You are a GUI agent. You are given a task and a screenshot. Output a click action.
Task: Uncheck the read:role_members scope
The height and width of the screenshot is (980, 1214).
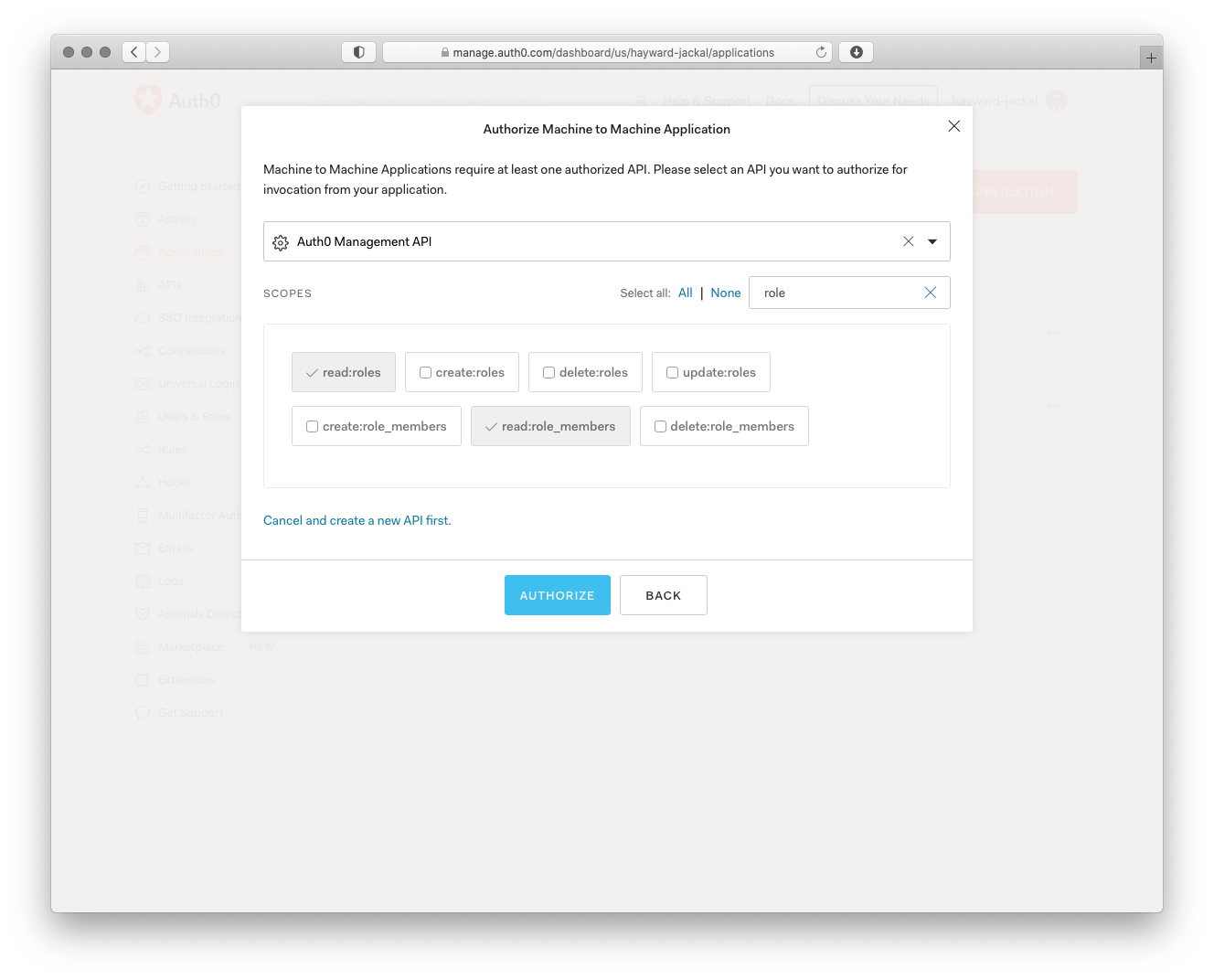pyautogui.click(x=550, y=426)
